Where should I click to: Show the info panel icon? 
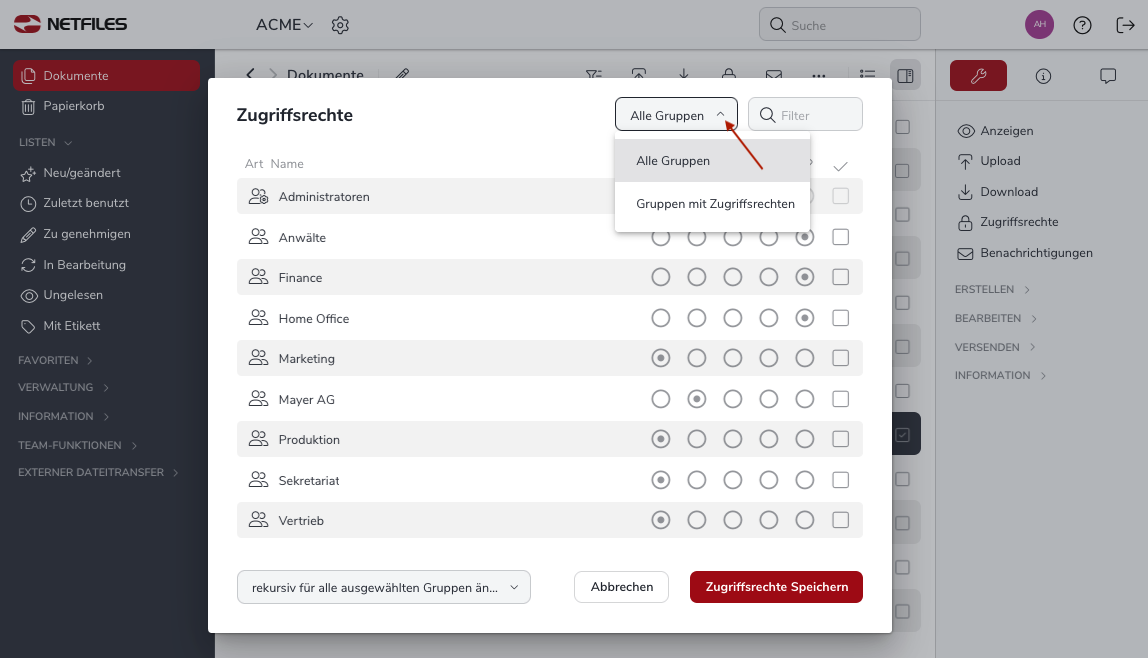tap(1043, 76)
